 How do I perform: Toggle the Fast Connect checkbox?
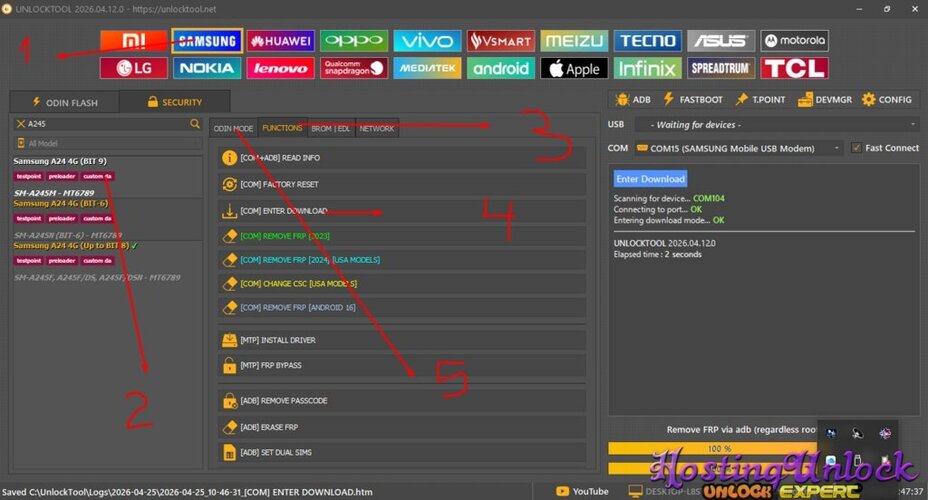(856, 148)
